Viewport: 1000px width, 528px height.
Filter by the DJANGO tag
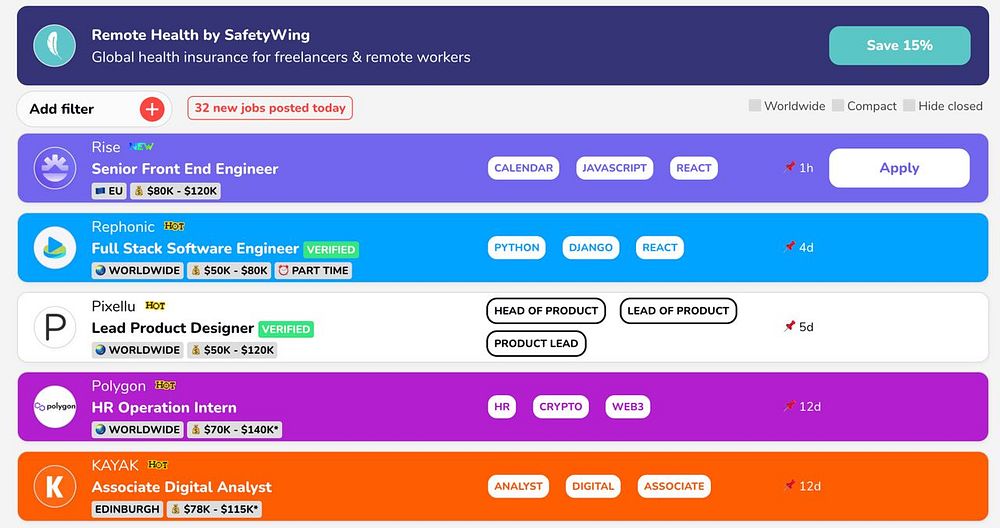tap(591, 247)
